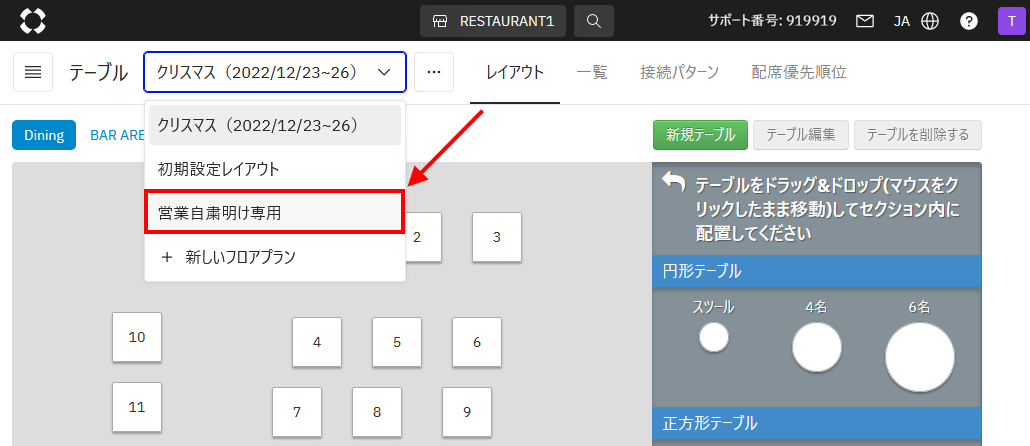Screen dimensions: 1030x446
Task: Switch to the 接続パターン tab
Action: [x=679, y=72]
